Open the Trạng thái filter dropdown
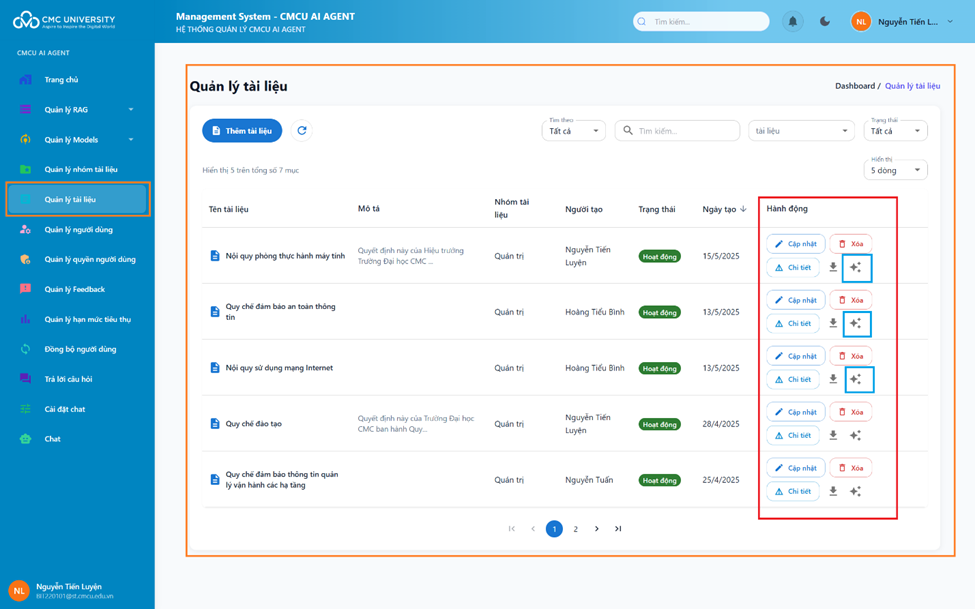Viewport: 975px width, 609px height. tap(895, 131)
